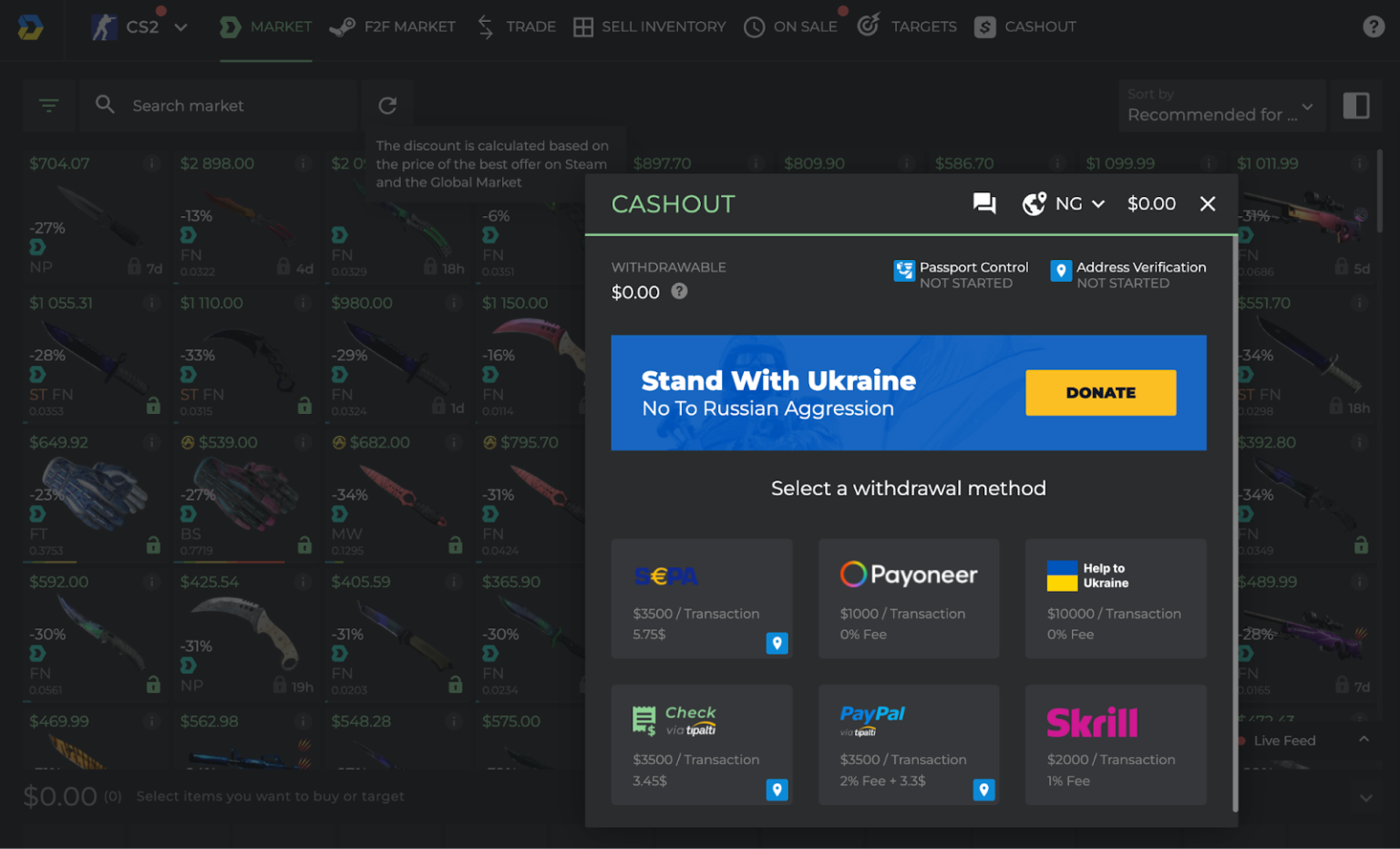Viewport: 1400px width, 849px height.
Task: Open the chat messages icon in Cashout header
Action: point(984,203)
